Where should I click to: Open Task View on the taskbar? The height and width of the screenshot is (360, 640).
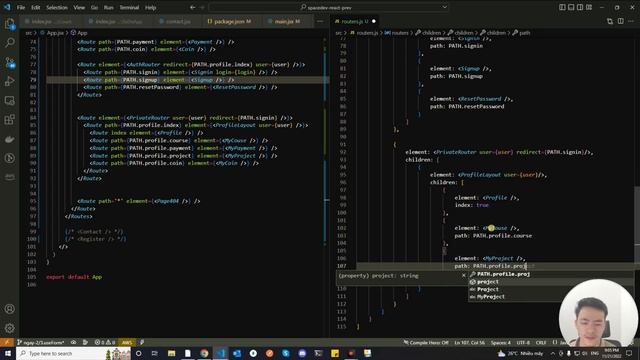(x=155, y=353)
